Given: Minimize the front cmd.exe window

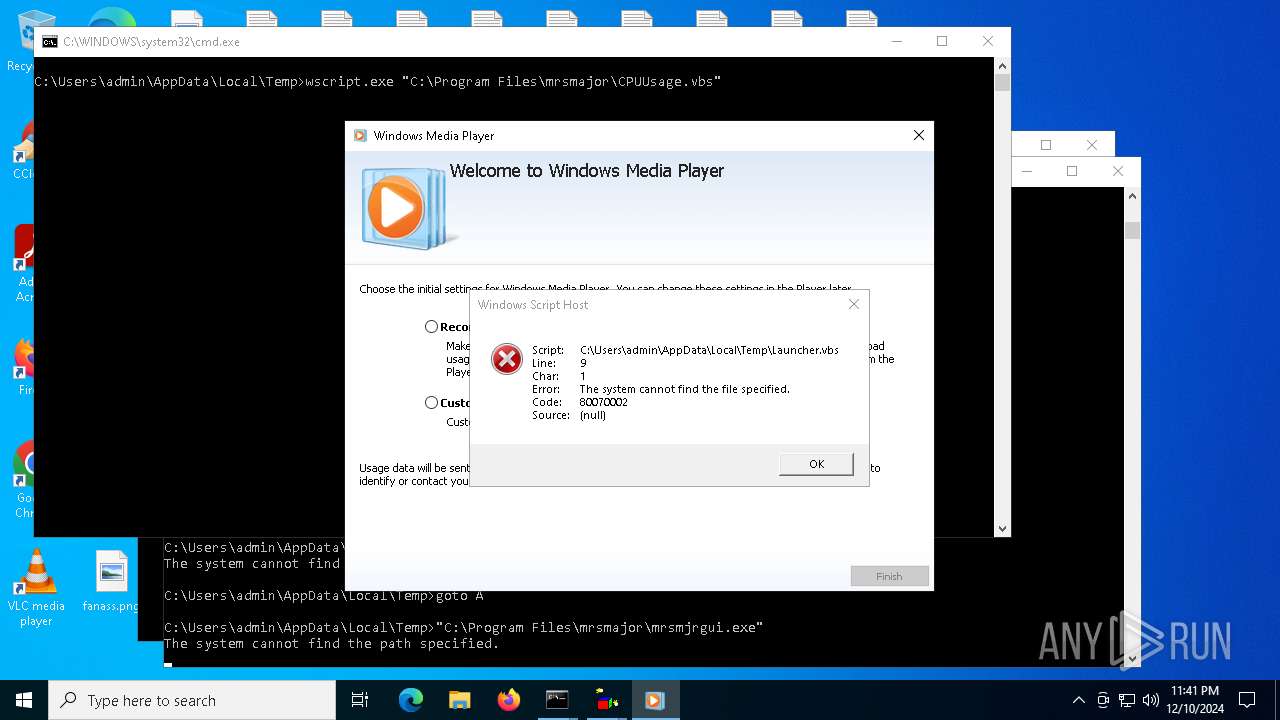Looking at the screenshot, I should [x=896, y=41].
